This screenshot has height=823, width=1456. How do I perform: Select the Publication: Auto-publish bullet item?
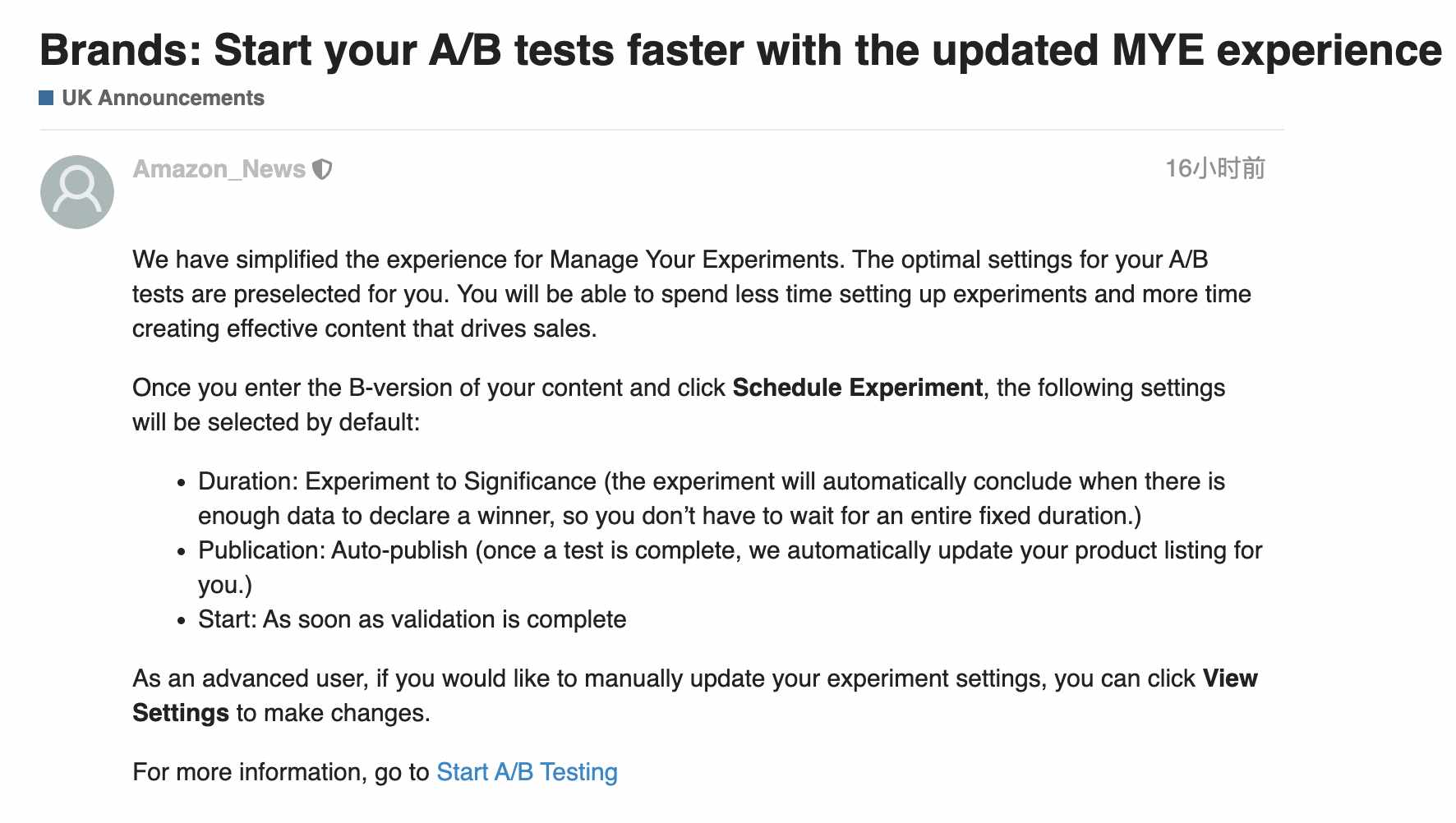click(730, 568)
